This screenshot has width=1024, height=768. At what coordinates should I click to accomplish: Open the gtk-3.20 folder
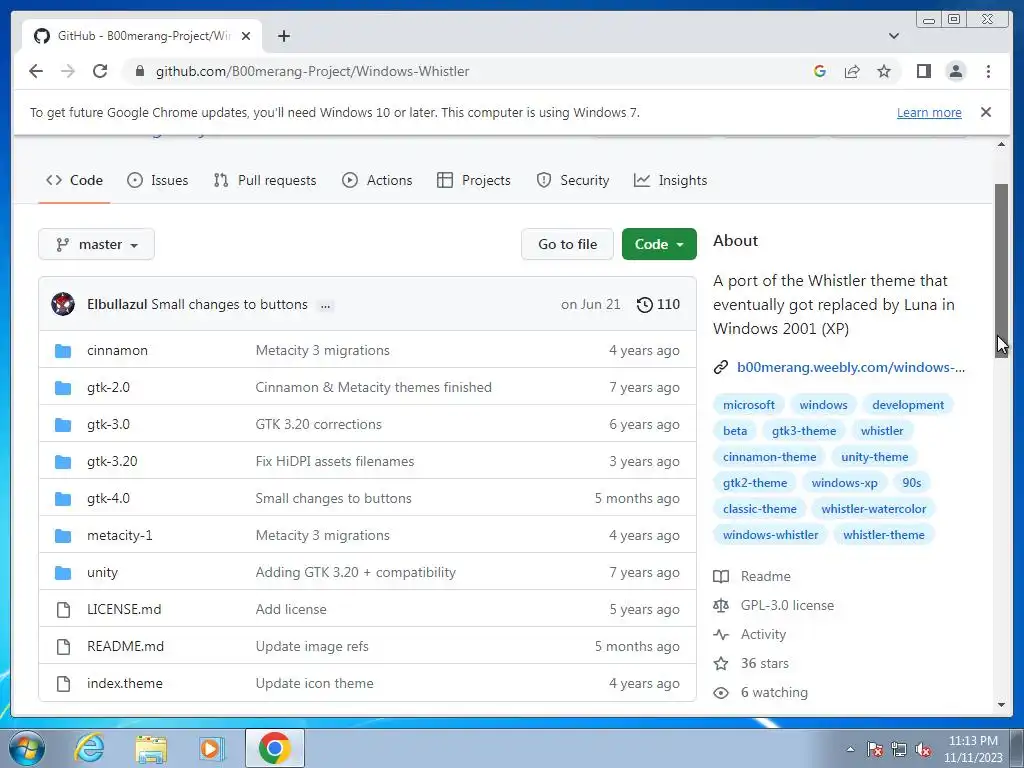pos(112,461)
